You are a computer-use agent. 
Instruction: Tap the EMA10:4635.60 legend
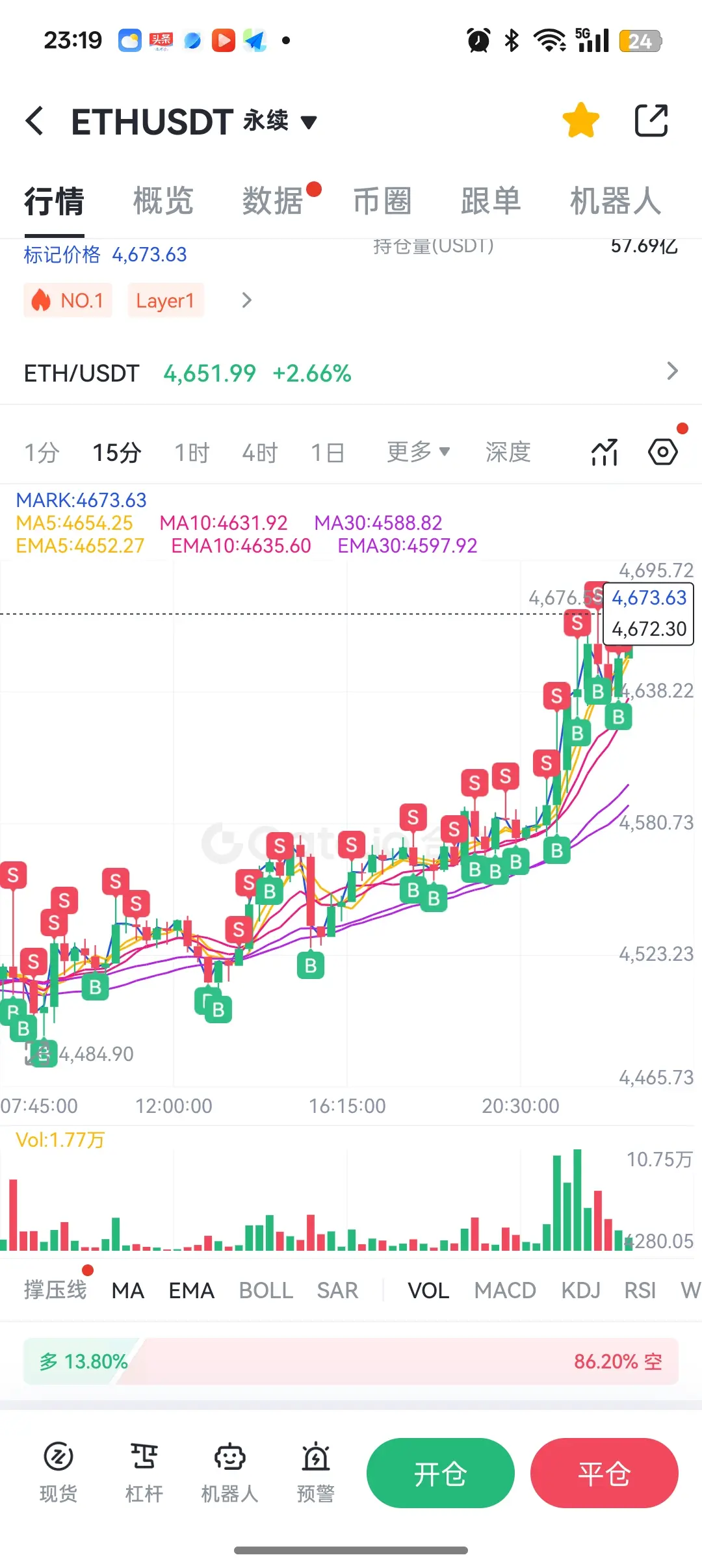[241, 545]
